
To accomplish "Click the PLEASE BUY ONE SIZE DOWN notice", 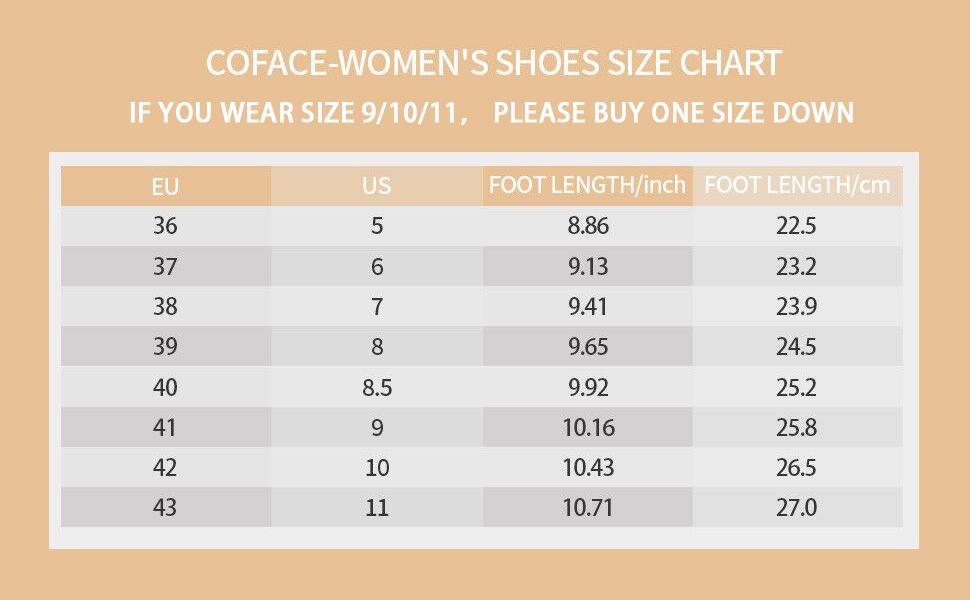I will point(674,112).
